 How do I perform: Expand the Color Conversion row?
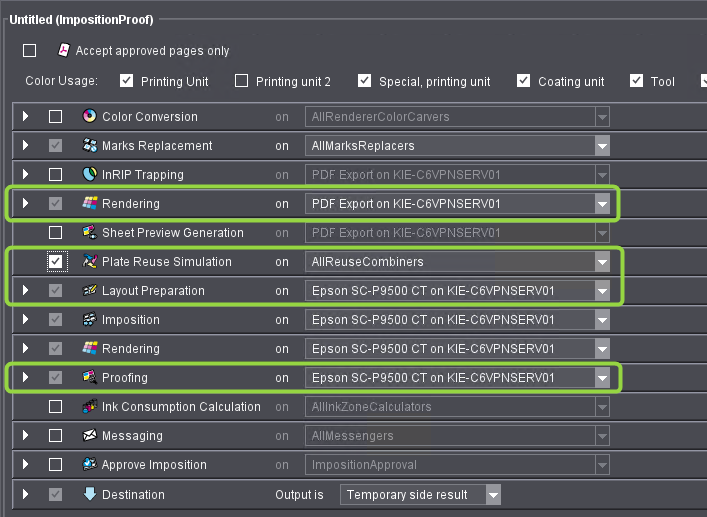26,117
